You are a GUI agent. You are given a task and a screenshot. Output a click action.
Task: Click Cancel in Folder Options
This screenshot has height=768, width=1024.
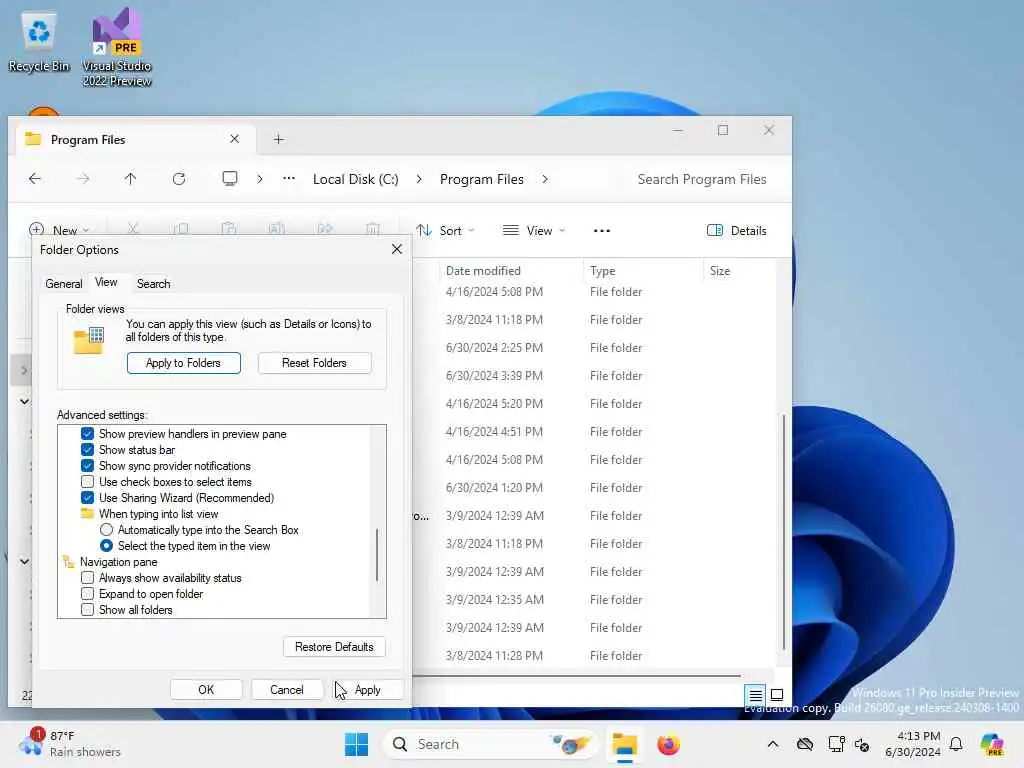coord(287,690)
